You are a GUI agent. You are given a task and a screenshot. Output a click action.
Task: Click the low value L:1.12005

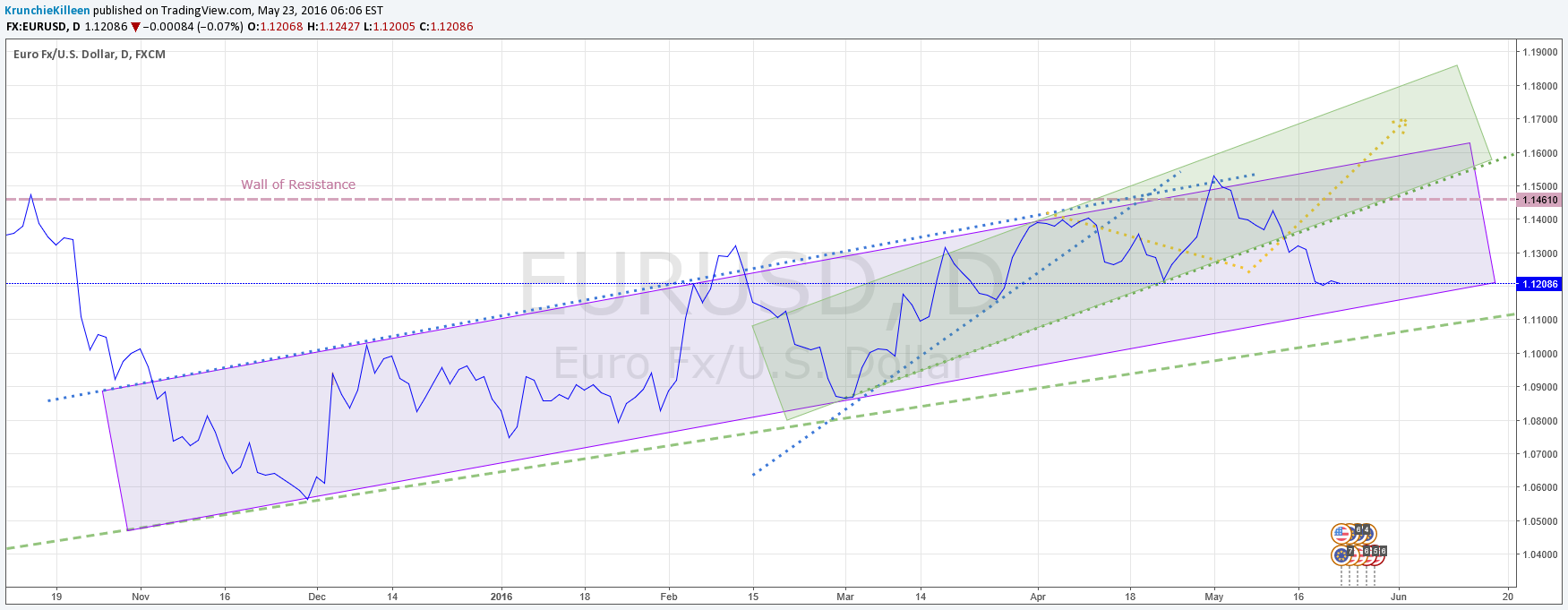coord(390,27)
